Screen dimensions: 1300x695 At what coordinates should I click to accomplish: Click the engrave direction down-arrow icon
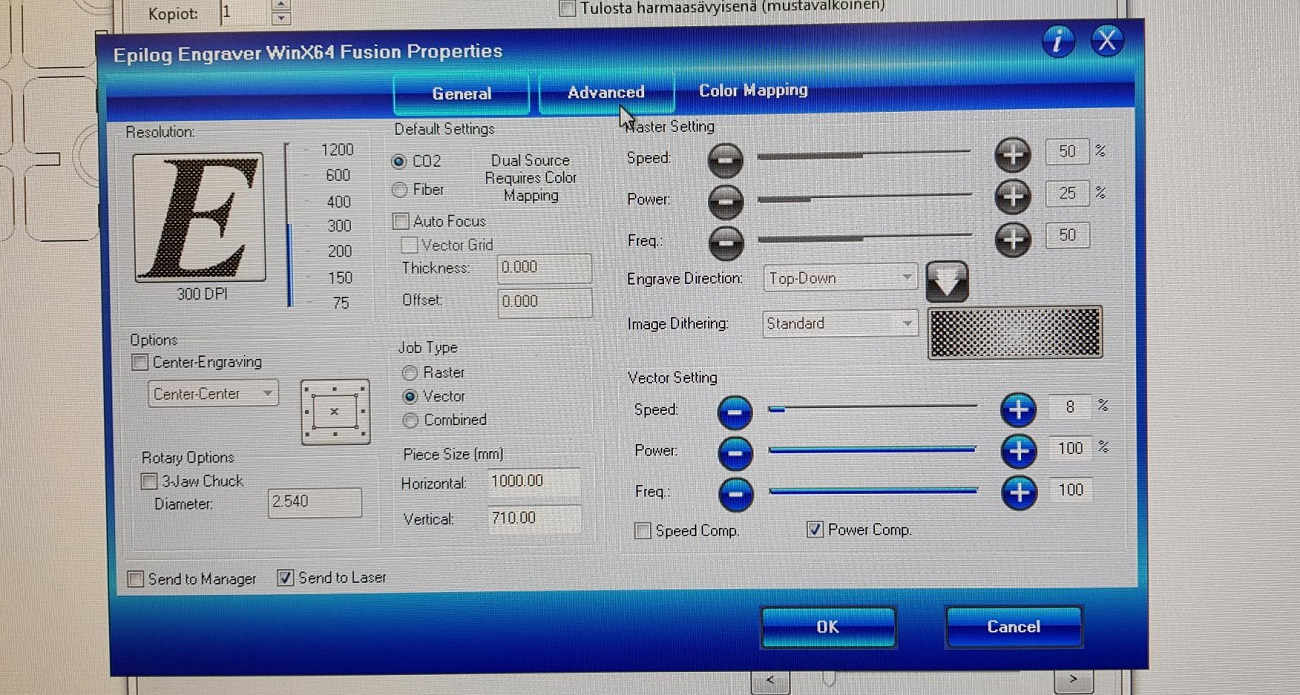click(947, 281)
